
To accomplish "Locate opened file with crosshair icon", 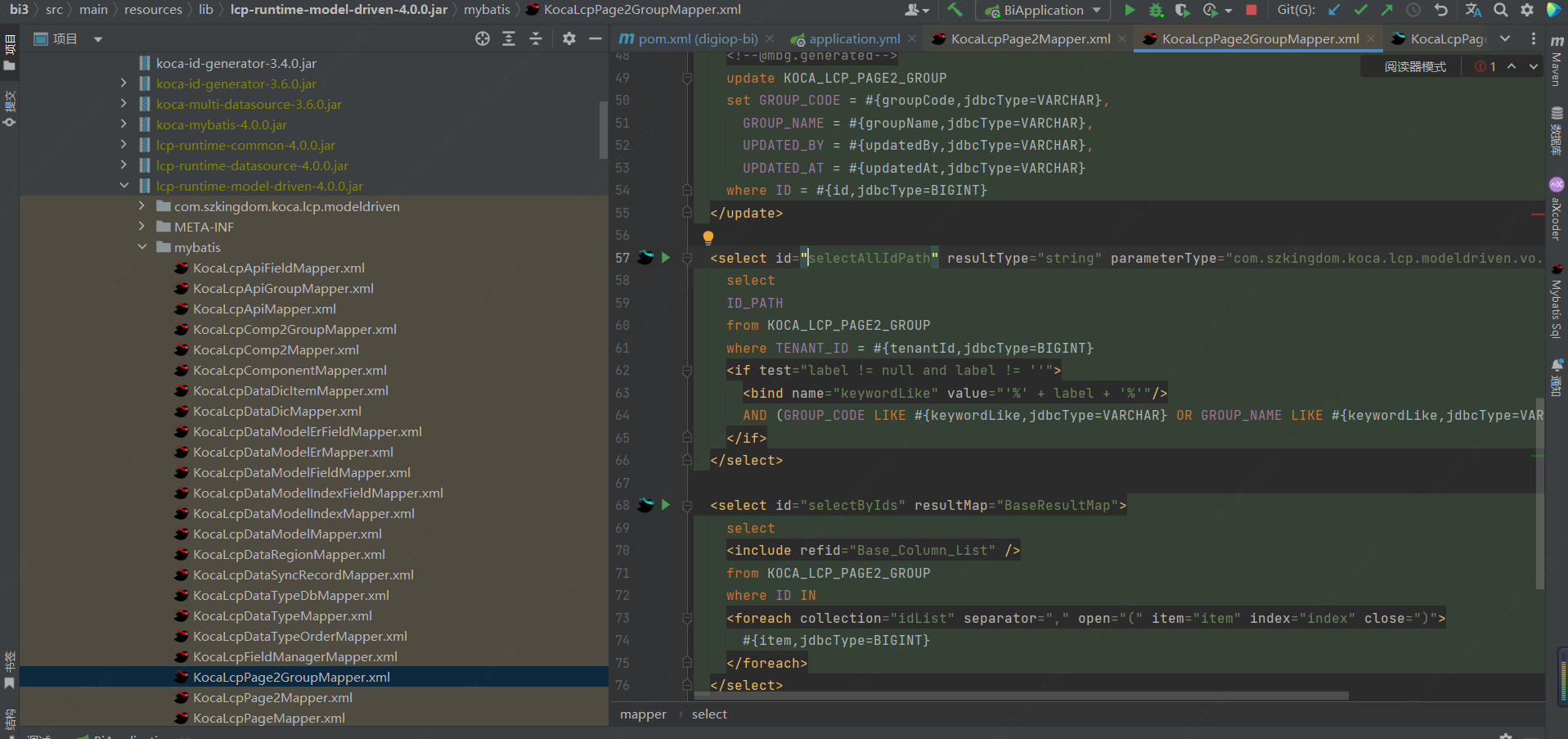I will 483,38.
